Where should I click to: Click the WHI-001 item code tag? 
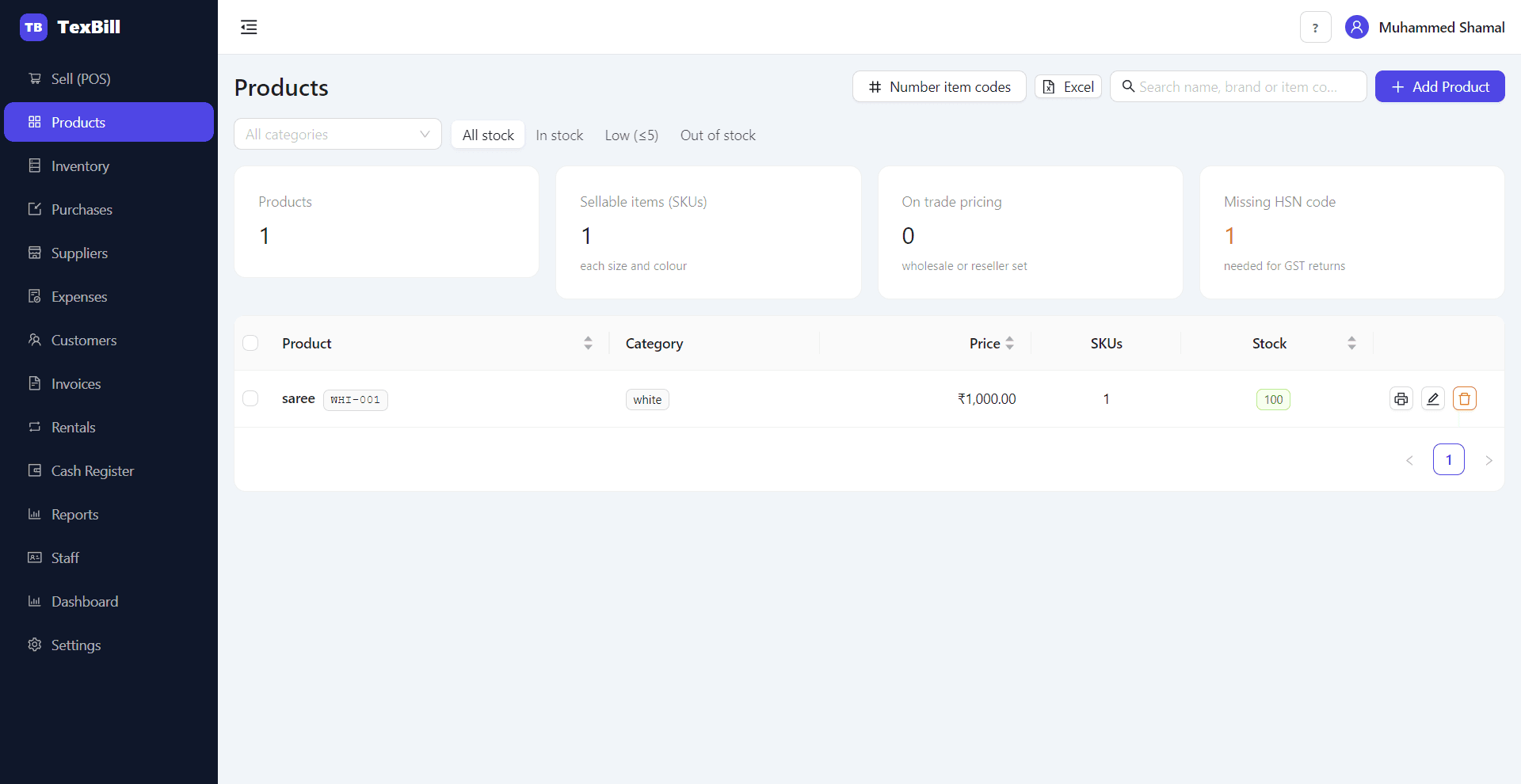[x=355, y=399]
